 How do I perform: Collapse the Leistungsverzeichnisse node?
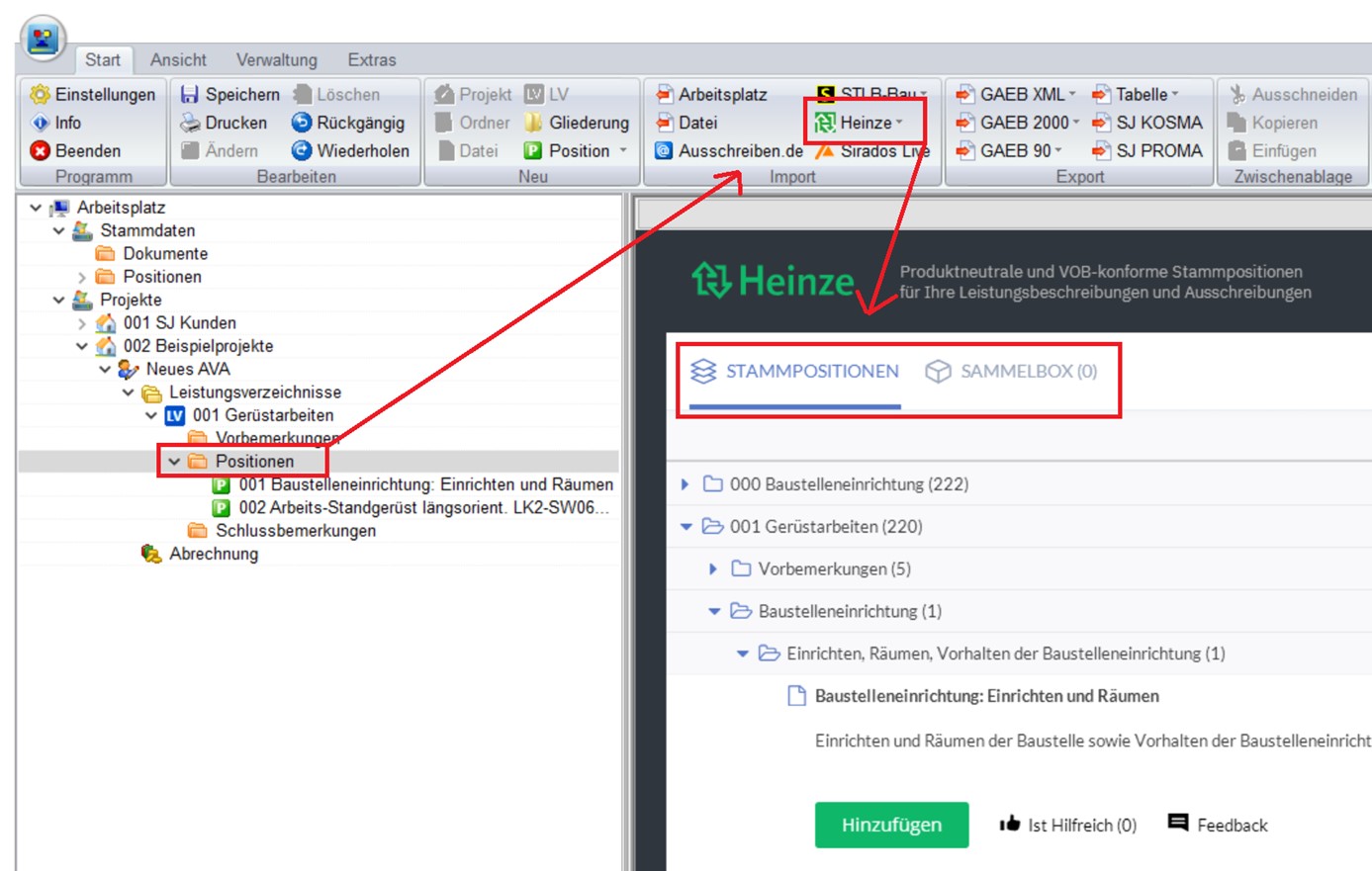pyautogui.click(x=128, y=392)
